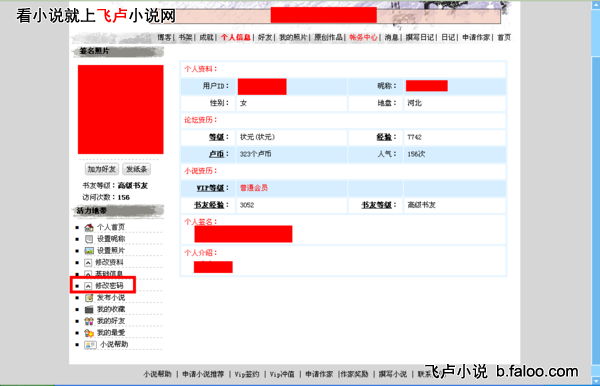Viewport: 600px width, 386px height.
Task: Click the 设置照片 picture icon
Action: click(x=89, y=251)
